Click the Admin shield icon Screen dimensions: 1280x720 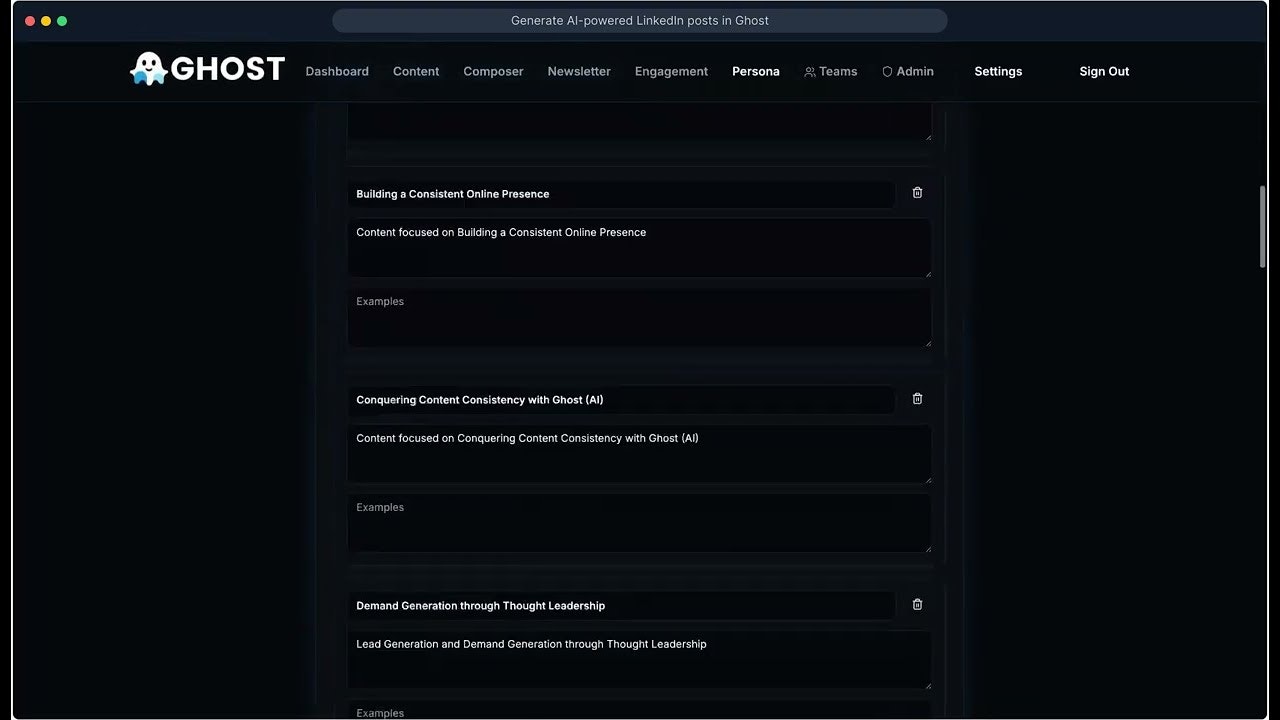click(887, 72)
